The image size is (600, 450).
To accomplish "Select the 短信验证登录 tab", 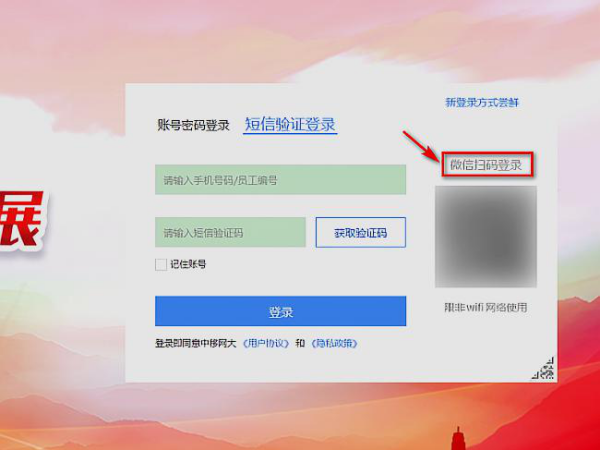I will (290, 124).
